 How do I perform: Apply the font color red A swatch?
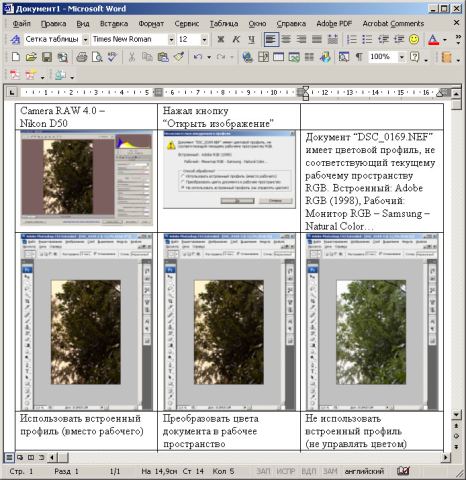433,39
